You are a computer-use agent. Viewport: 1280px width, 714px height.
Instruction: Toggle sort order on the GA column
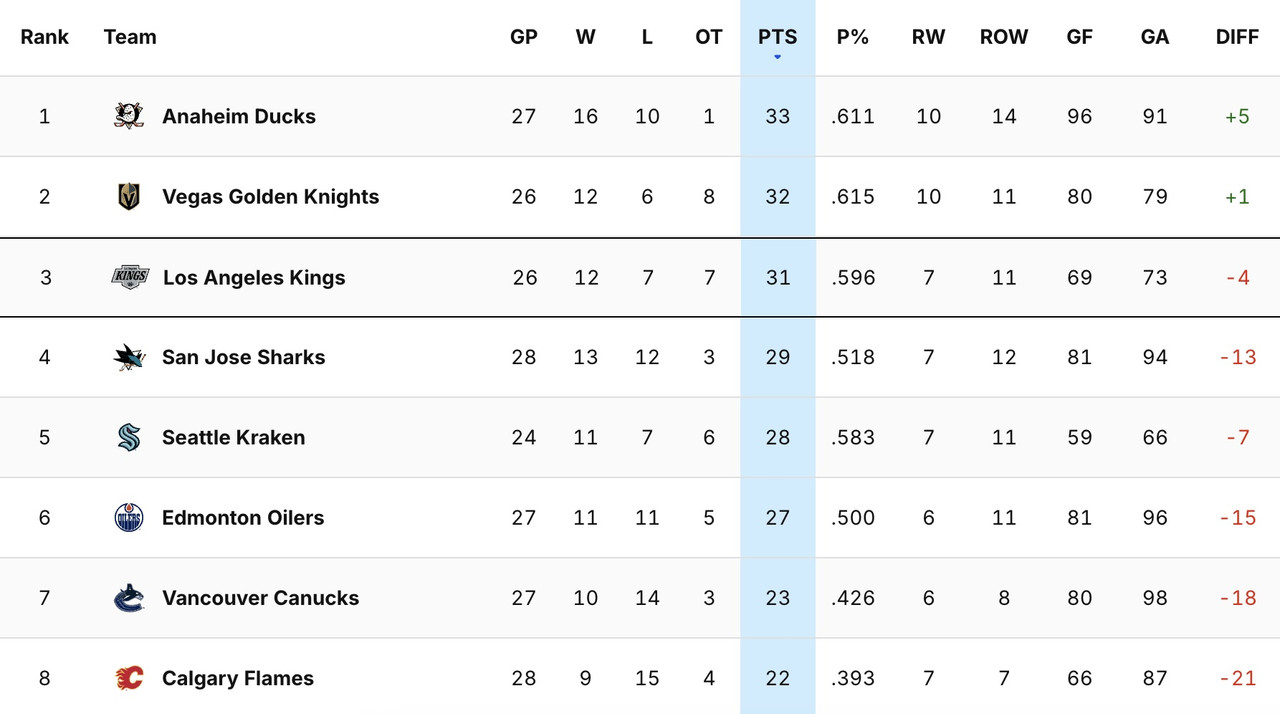point(1154,37)
